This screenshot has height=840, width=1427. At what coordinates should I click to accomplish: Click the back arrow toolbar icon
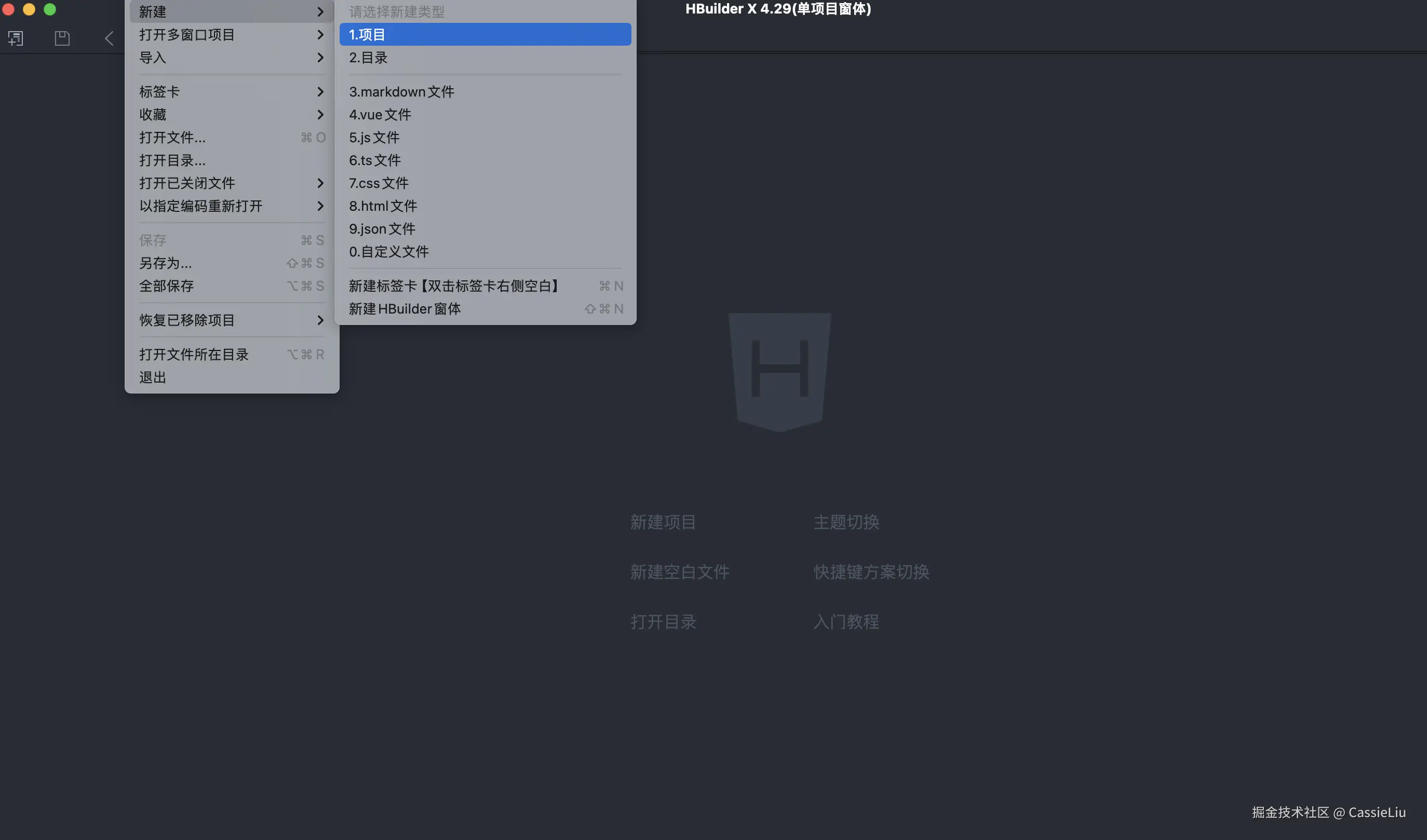click(x=109, y=38)
